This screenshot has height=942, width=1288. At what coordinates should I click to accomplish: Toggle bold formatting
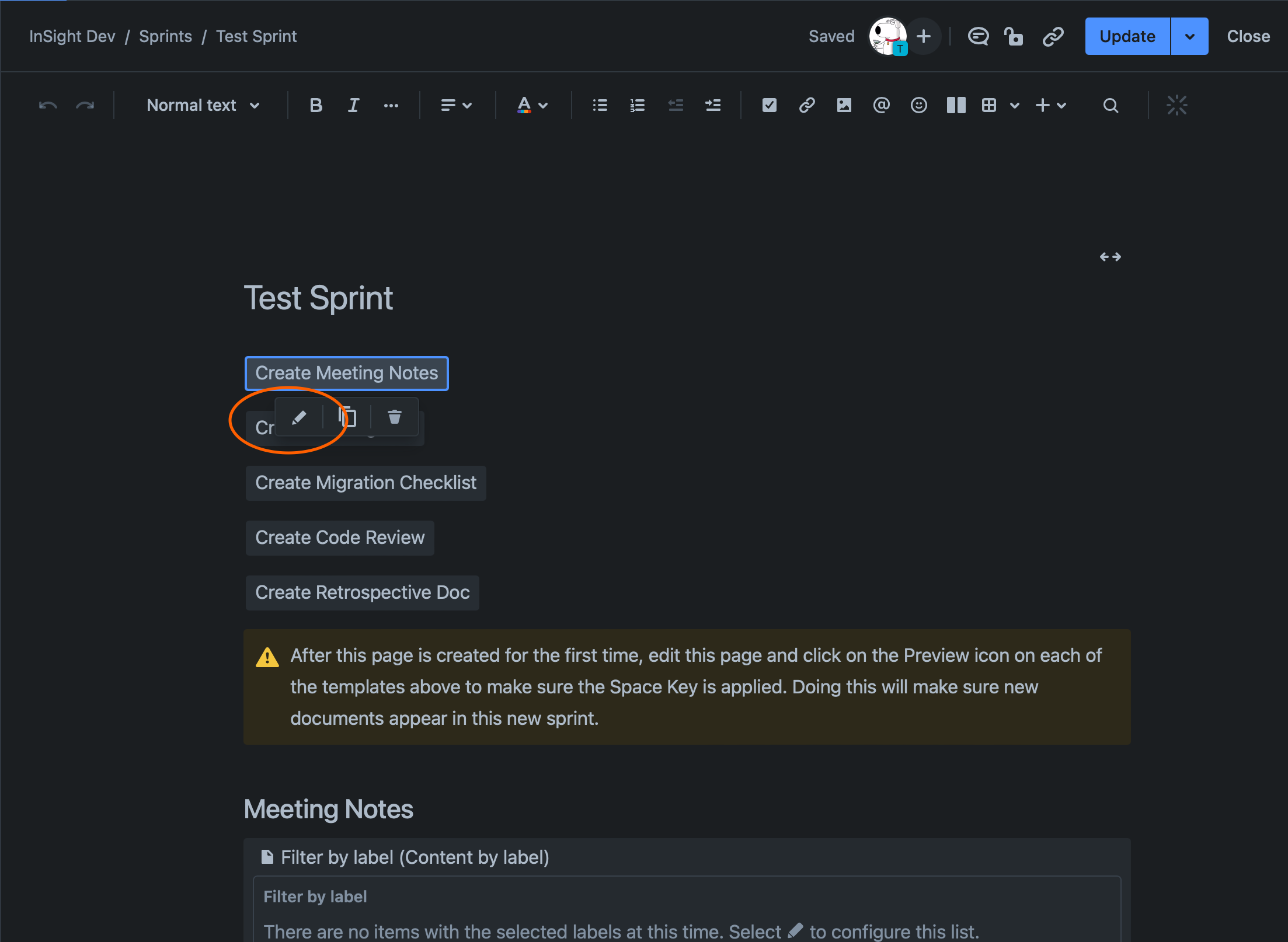pyautogui.click(x=316, y=106)
